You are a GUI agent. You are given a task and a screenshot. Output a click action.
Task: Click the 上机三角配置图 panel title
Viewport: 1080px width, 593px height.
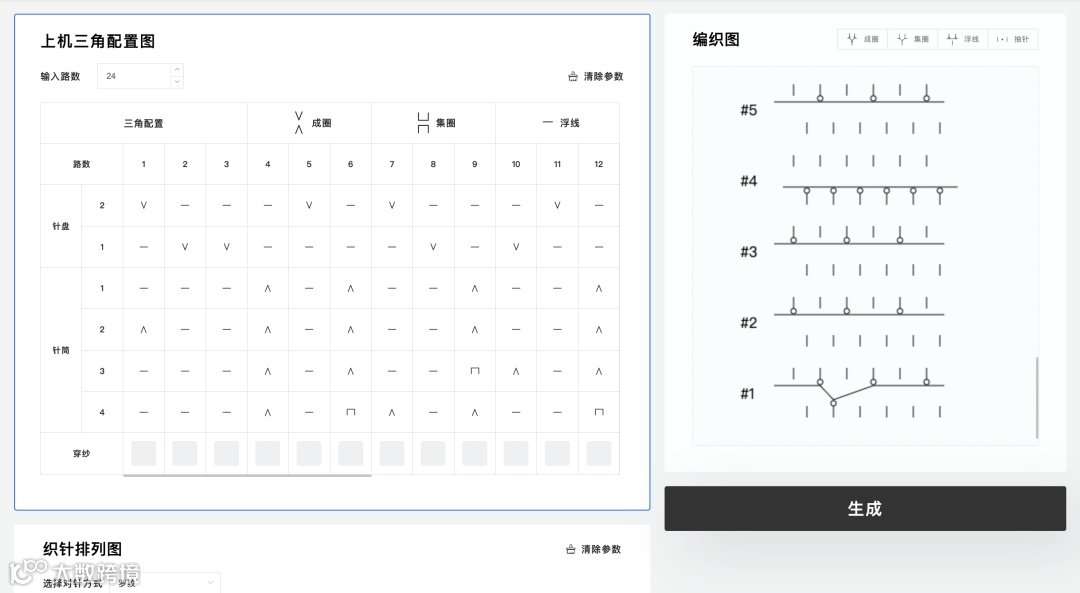coord(98,41)
